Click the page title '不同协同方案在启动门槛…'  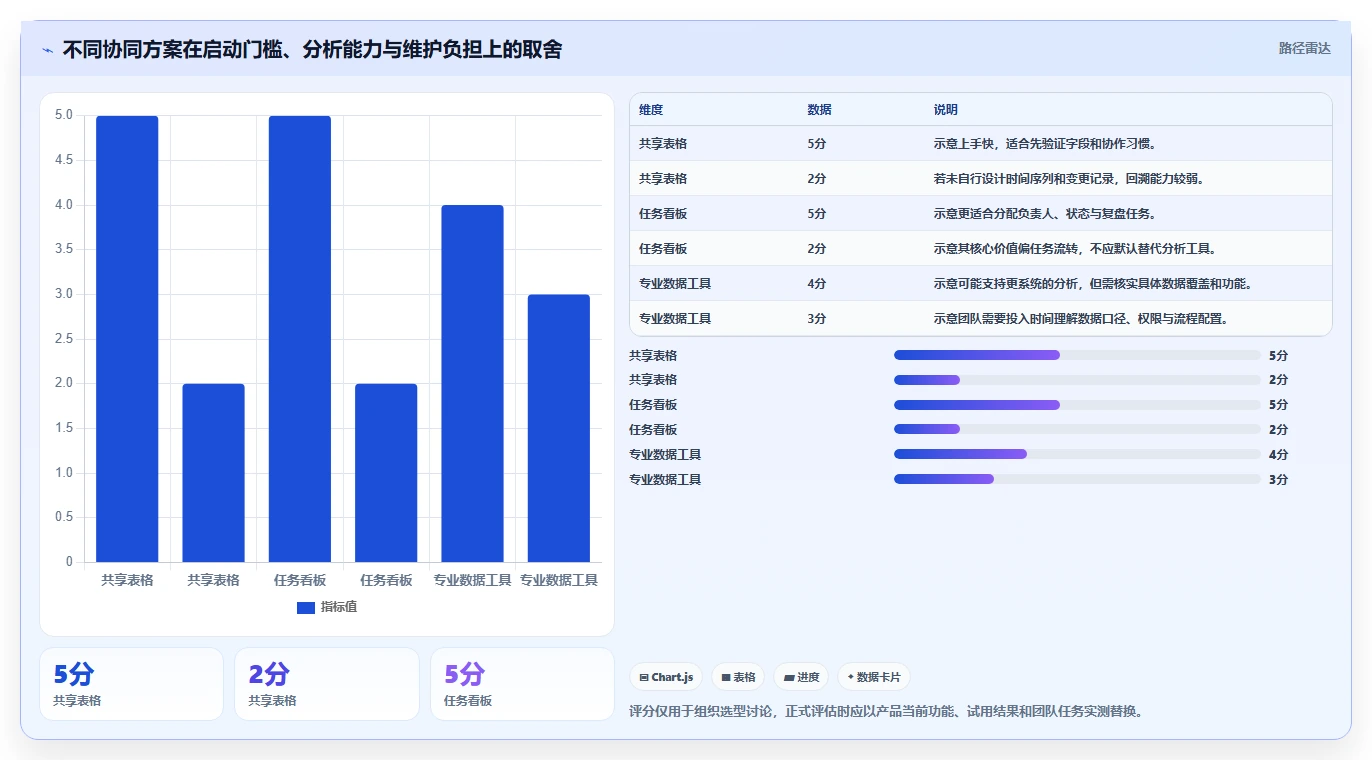pos(312,49)
